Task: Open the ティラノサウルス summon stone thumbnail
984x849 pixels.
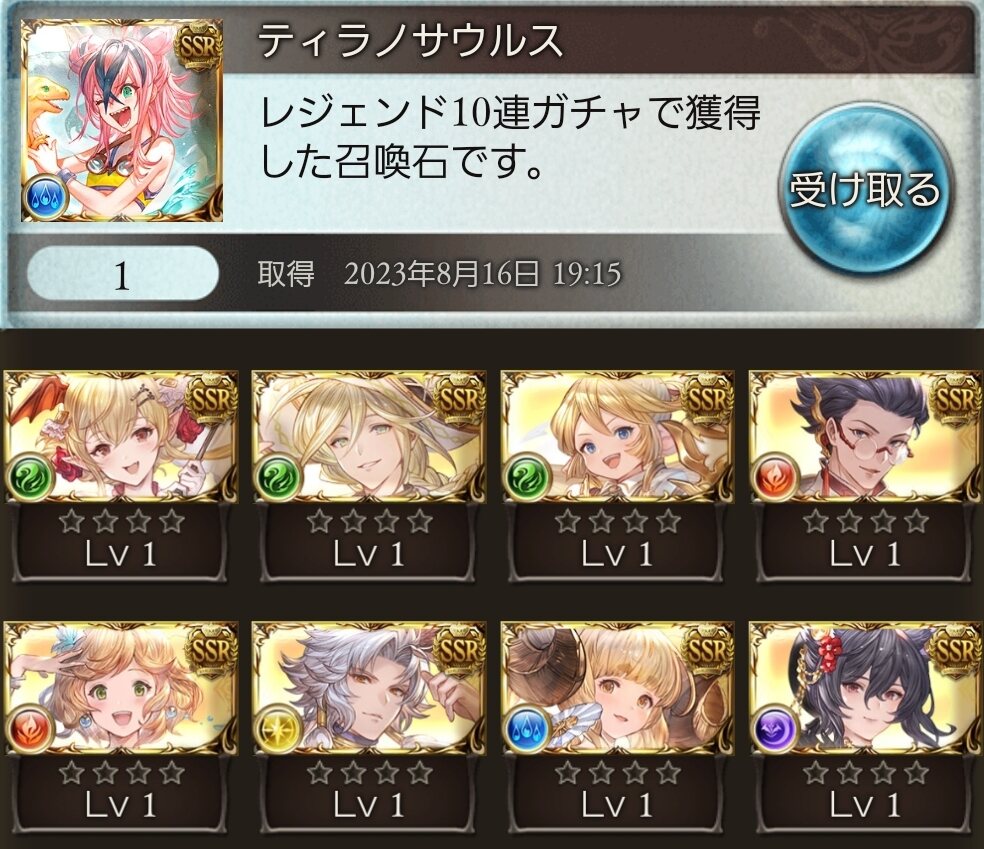Action: (x=122, y=120)
